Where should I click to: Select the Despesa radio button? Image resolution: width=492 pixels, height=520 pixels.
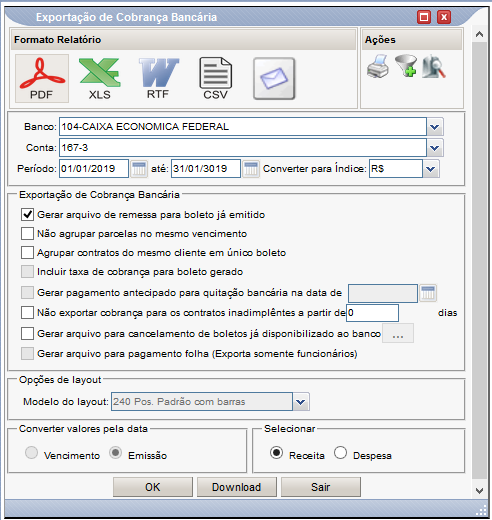tap(340, 453)
